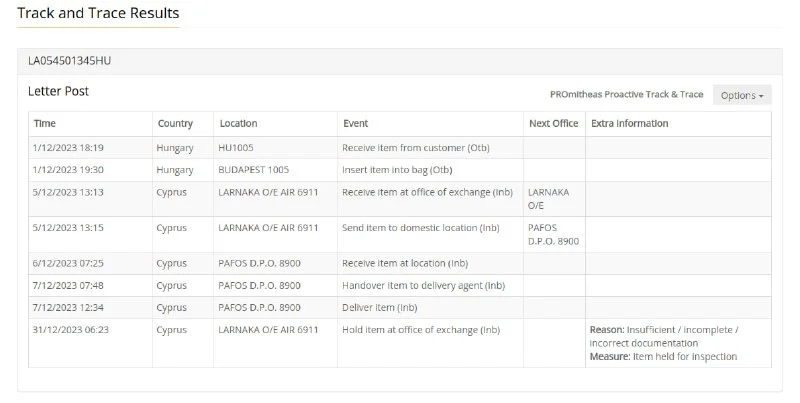Viewport: 800px width, 403px height.
Task: Click the BUDAPEST 1005 location cell
Action: 254,170
